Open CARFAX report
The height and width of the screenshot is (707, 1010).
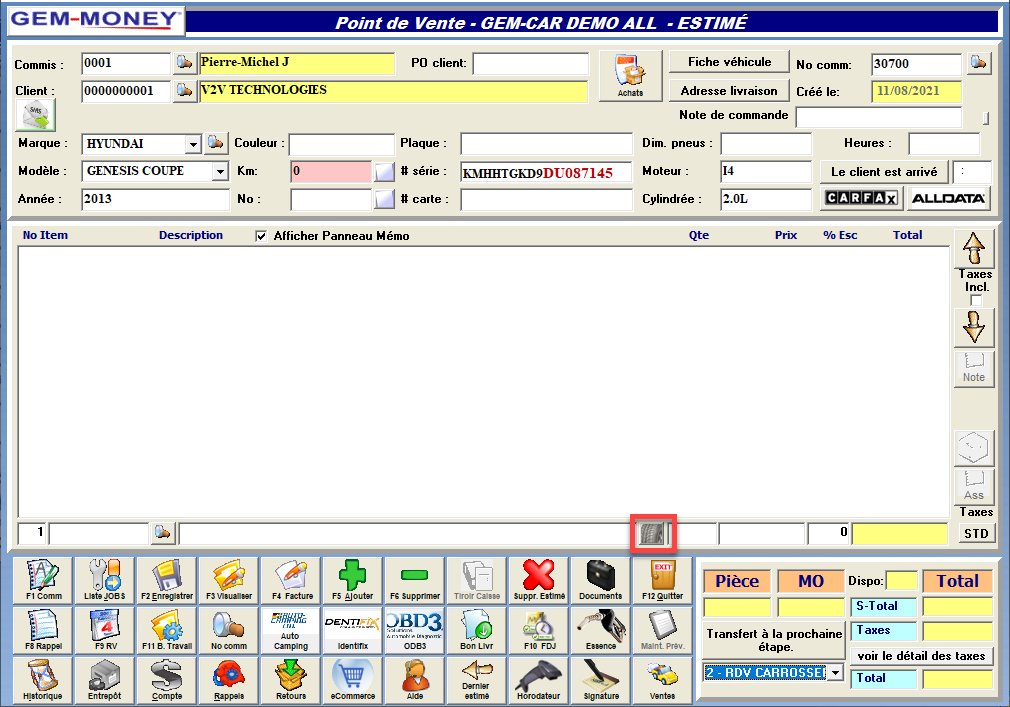coord(862,198)
